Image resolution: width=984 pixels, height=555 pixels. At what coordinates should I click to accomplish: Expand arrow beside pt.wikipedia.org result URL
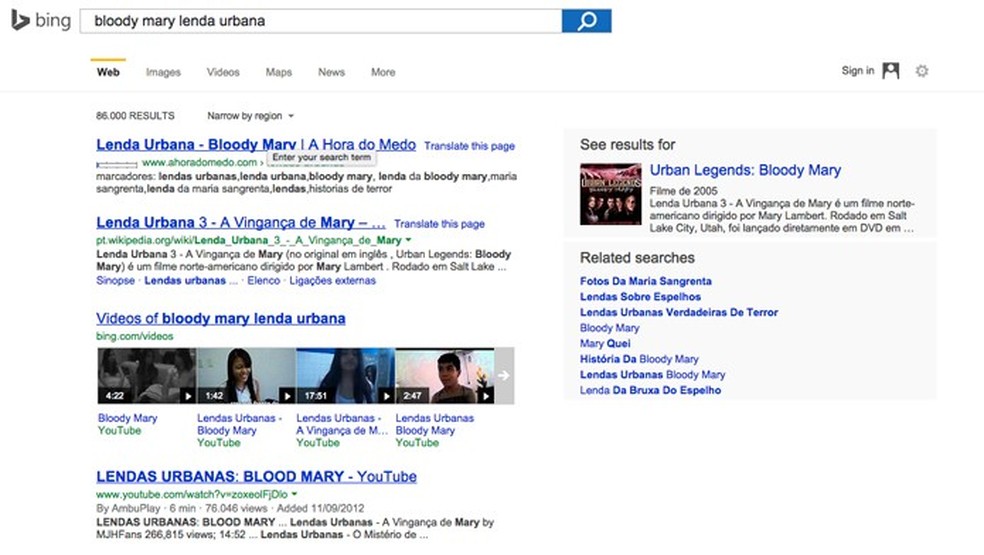tap(408, 241)
